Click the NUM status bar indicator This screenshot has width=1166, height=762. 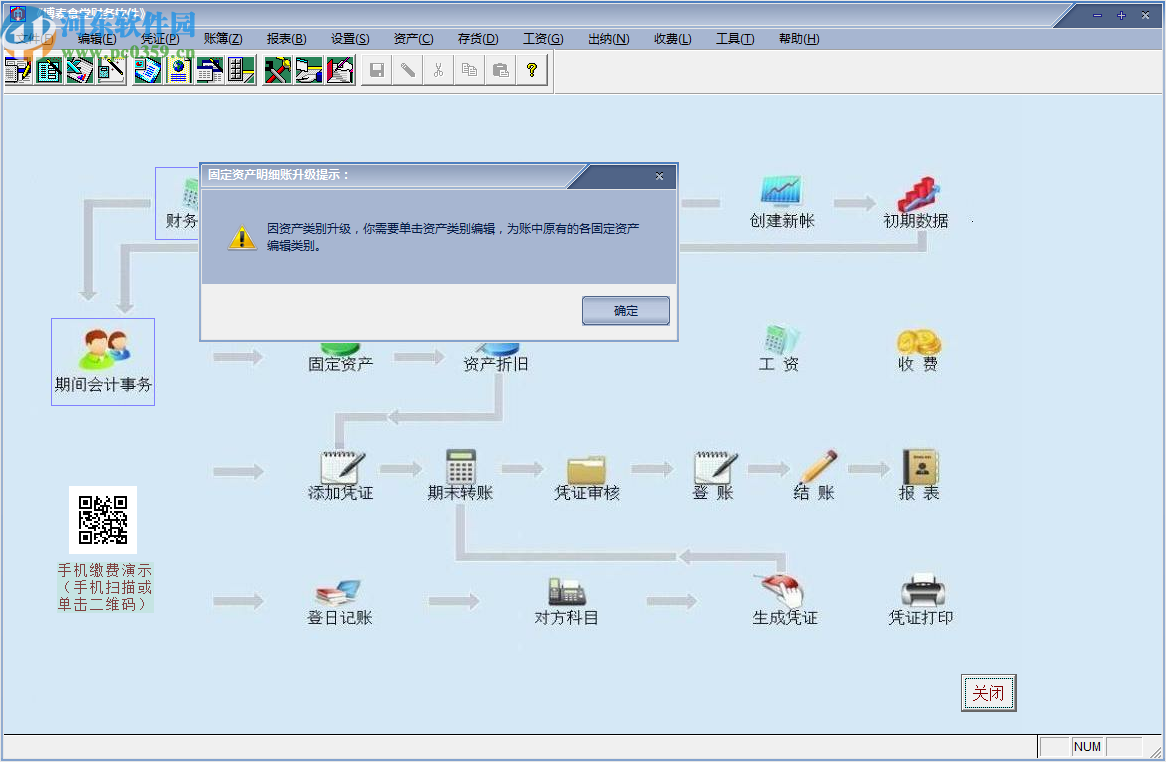coord(1087,746)
